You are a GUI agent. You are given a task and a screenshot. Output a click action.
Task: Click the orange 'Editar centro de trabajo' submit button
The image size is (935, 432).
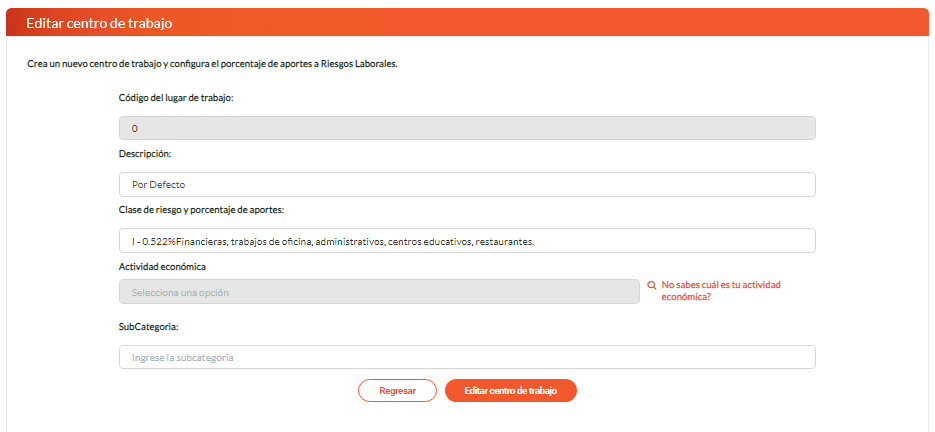pyautogui.click(x=510, y=391)
